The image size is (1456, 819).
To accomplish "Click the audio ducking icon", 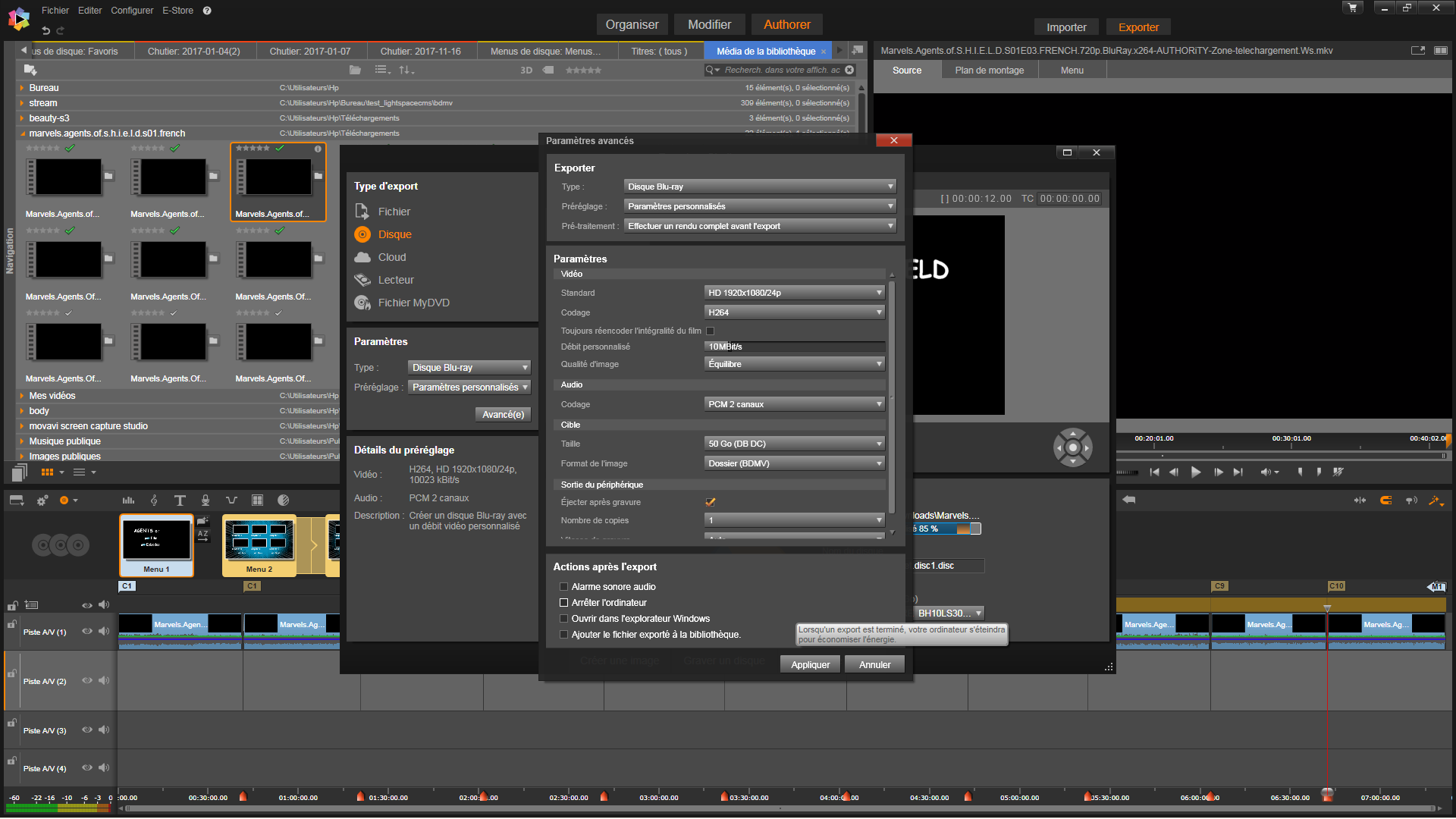I will (x=231, y=500).
